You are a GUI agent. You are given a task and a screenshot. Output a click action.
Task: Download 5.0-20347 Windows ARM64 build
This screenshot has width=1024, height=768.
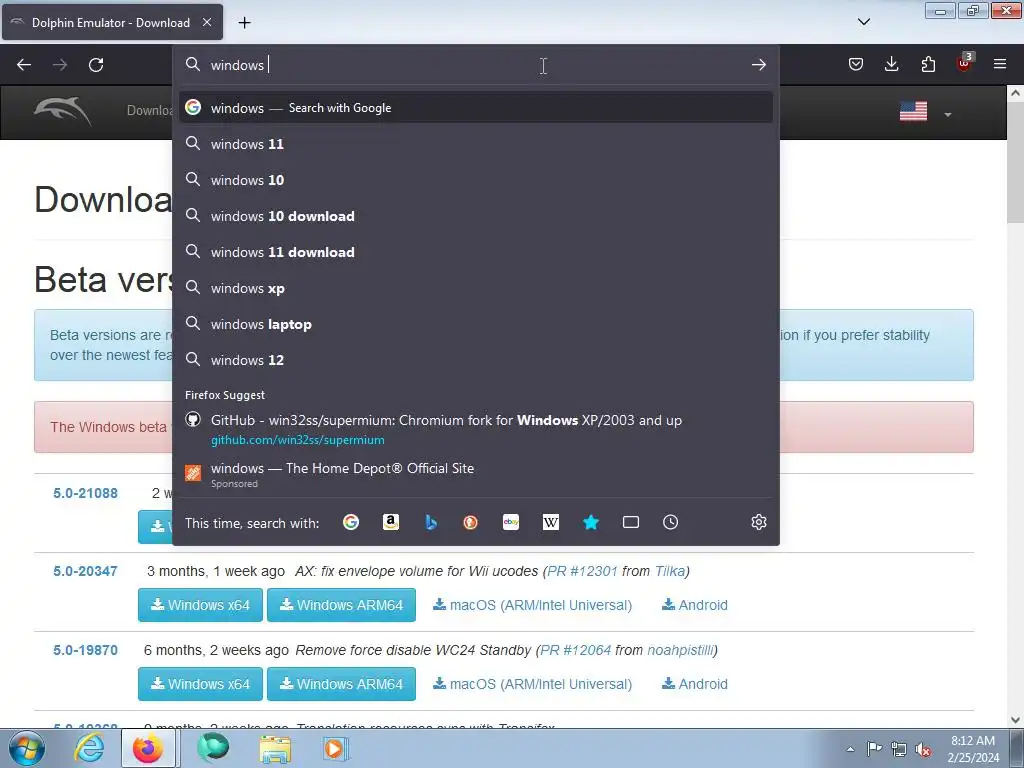click(342, 605)
